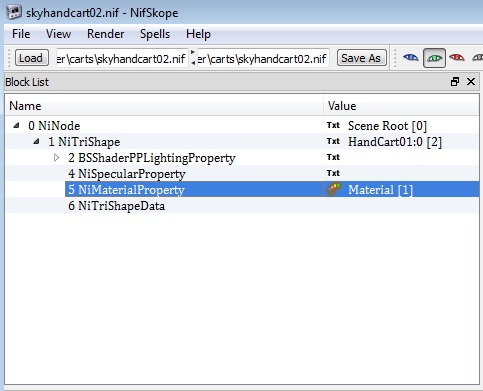Toggle the gray eye view icon

click(x=478, y=58)
